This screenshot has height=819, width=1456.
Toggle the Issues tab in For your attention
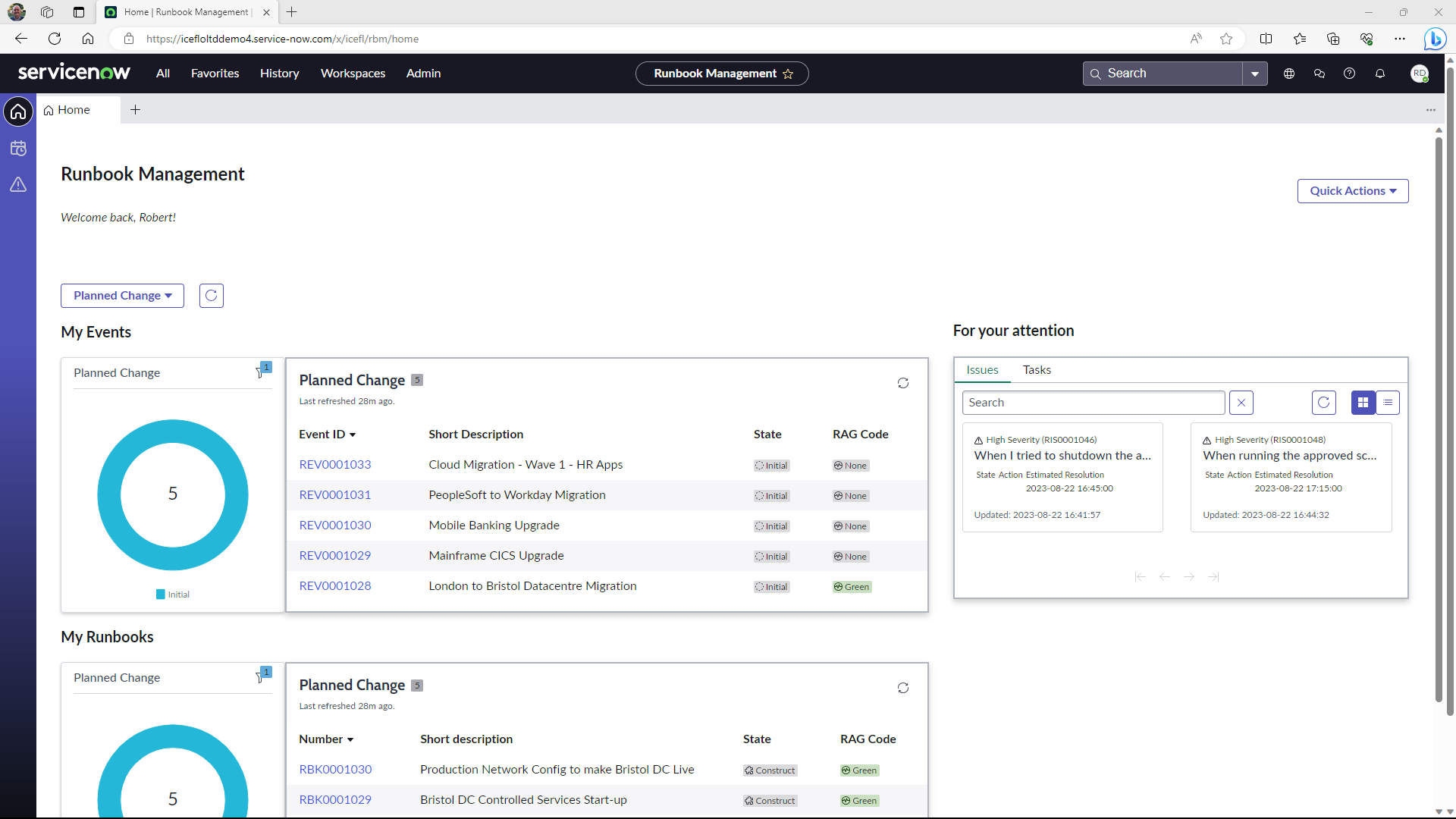[983, 370]
